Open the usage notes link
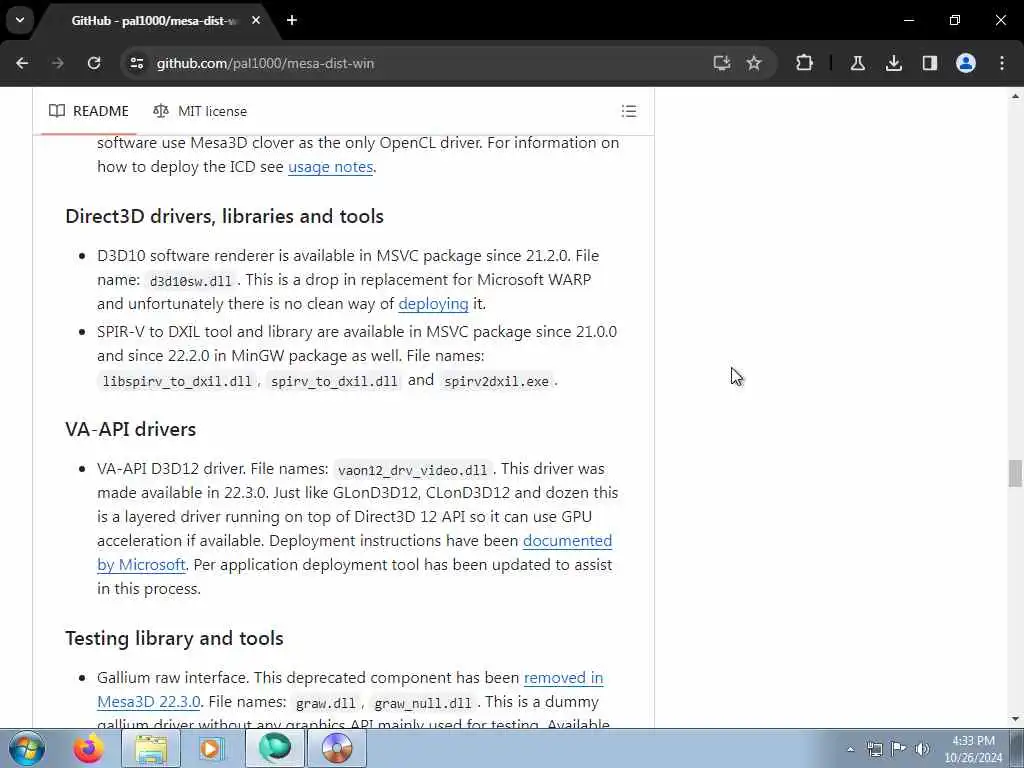Image resolution: width=1024 pixels, height=768 pixels. pos(330,167)
